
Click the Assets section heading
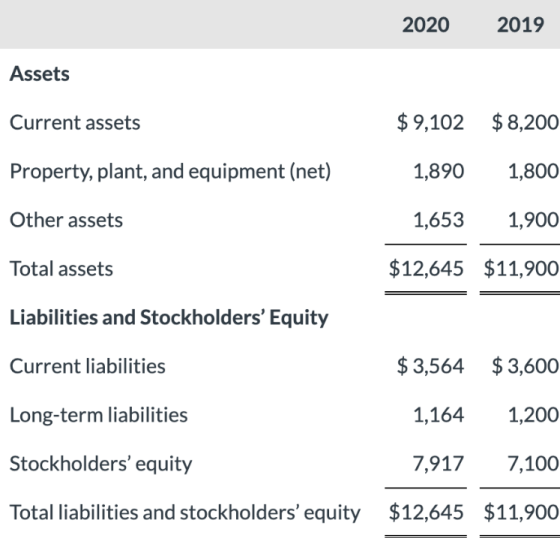(x=40, y=74)
